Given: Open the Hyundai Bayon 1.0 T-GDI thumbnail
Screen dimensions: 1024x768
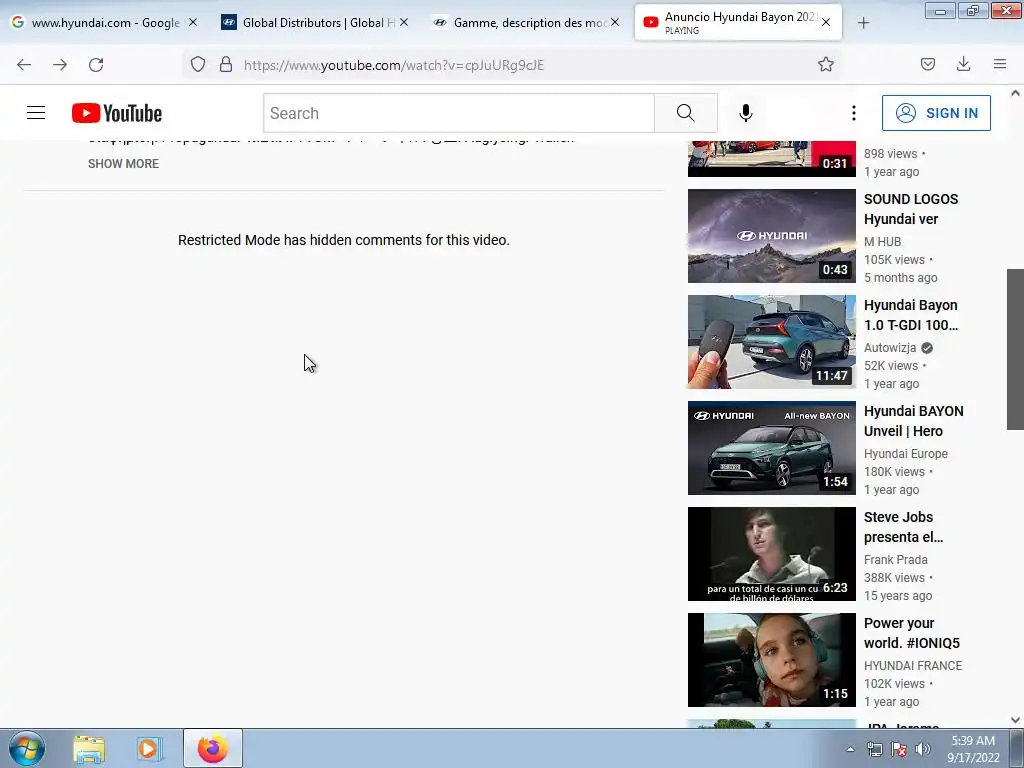Looking at the screenshot, I should pos(771,342).
